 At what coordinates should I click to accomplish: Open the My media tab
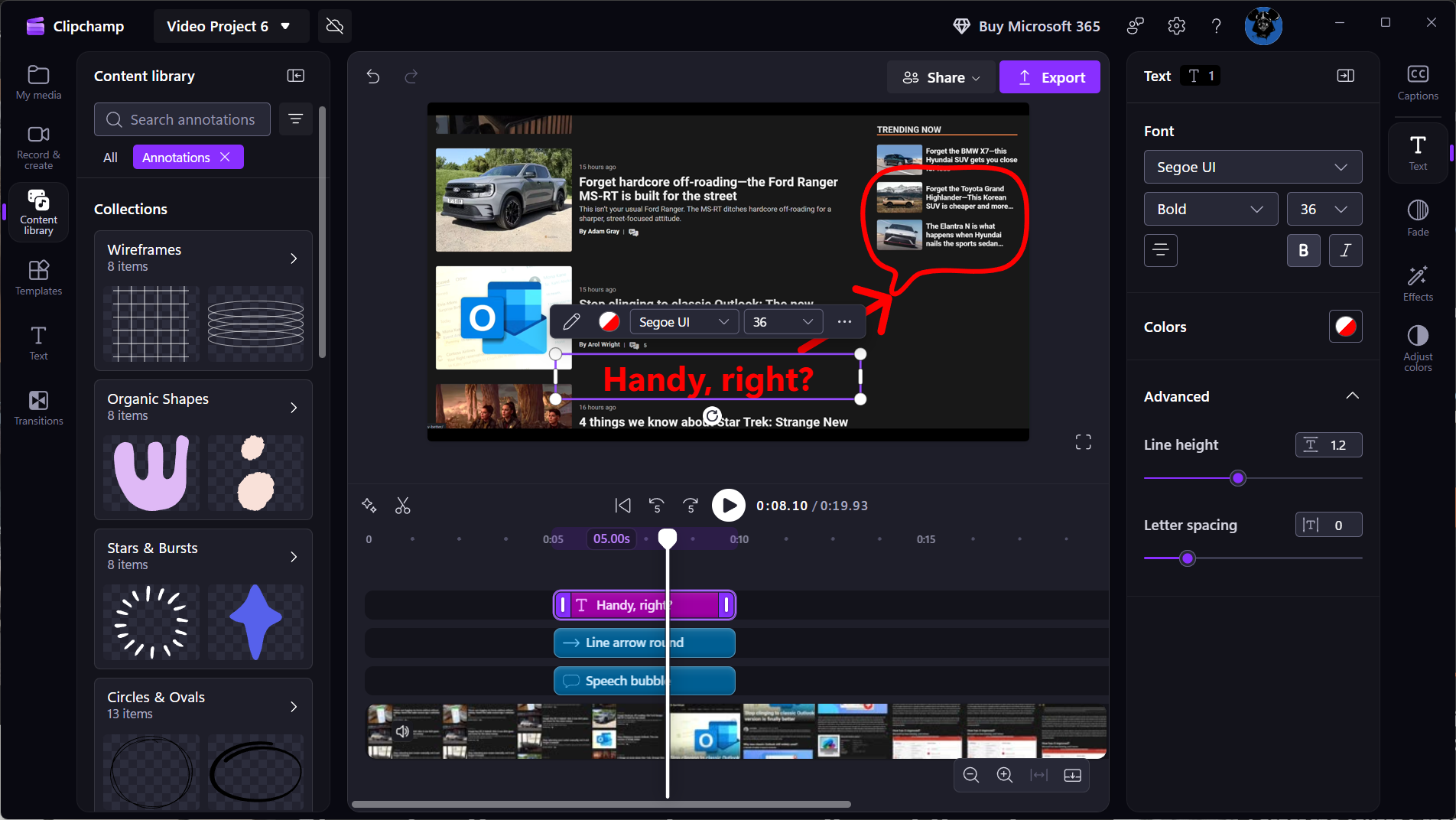38,83
